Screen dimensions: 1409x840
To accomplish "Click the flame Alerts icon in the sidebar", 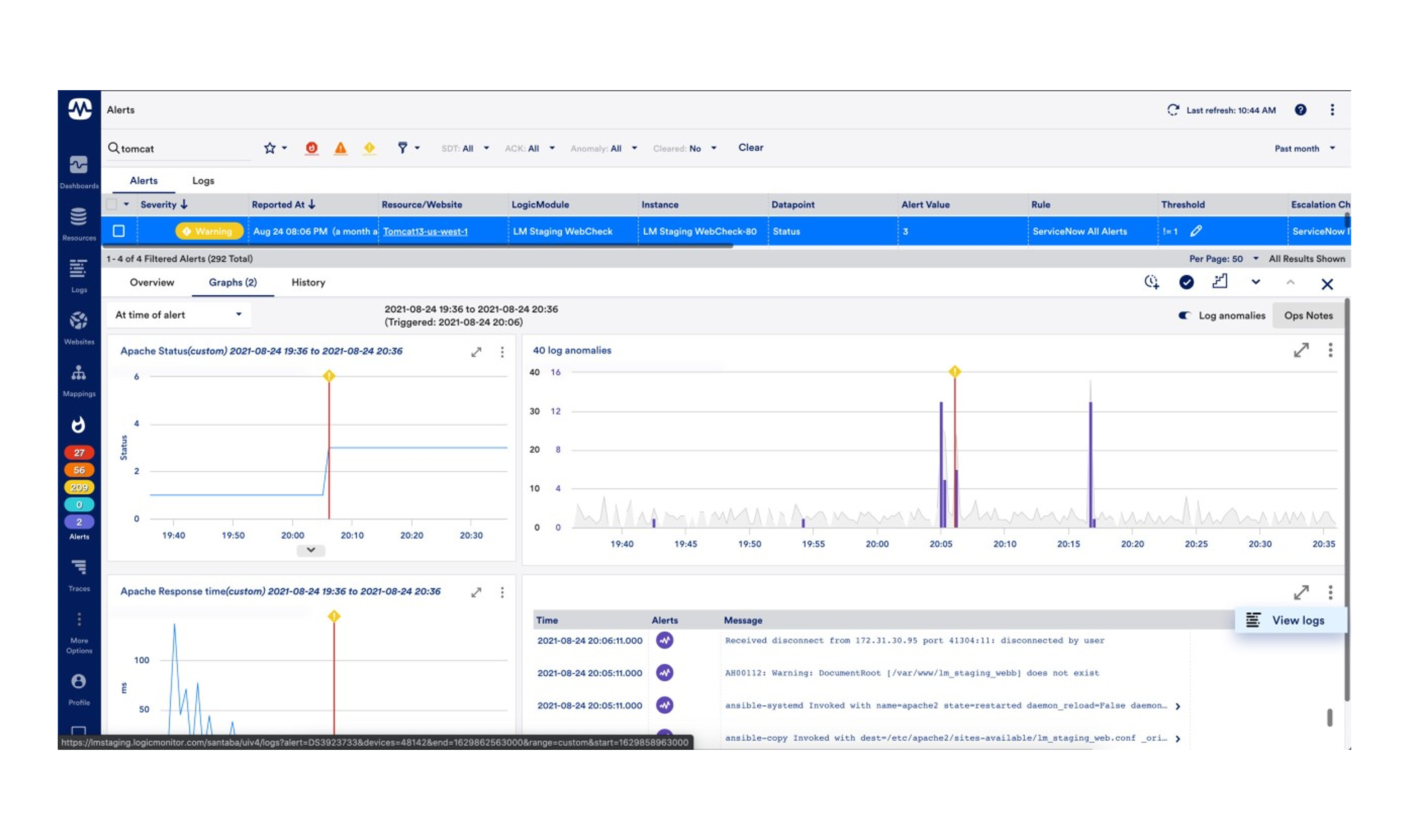I will (x=78, y=425).
